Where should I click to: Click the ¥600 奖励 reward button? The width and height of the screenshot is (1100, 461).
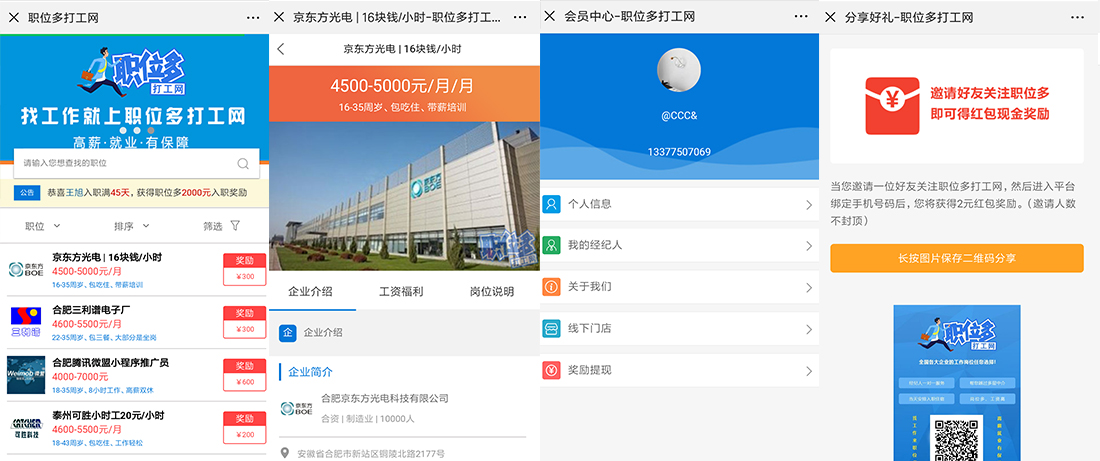pos(244,374)
